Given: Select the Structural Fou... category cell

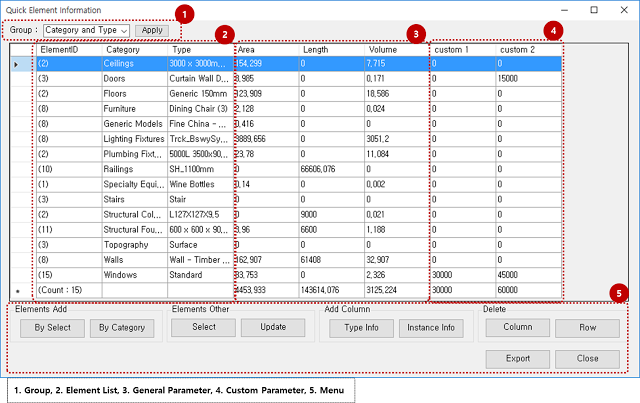Looking at the screenshot, I should (x=135, y=230).
